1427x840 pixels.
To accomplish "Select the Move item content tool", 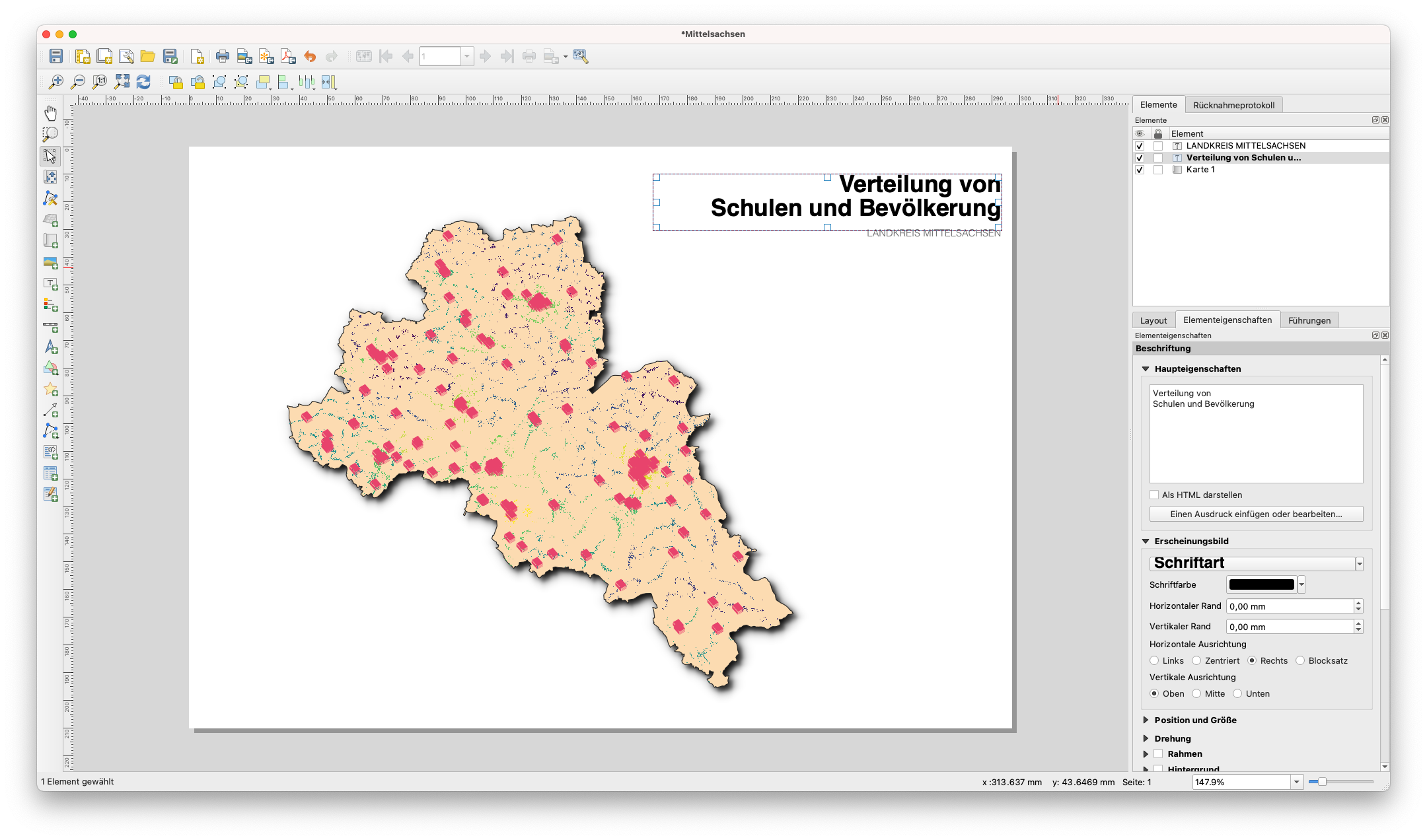I will coord(50,177).
